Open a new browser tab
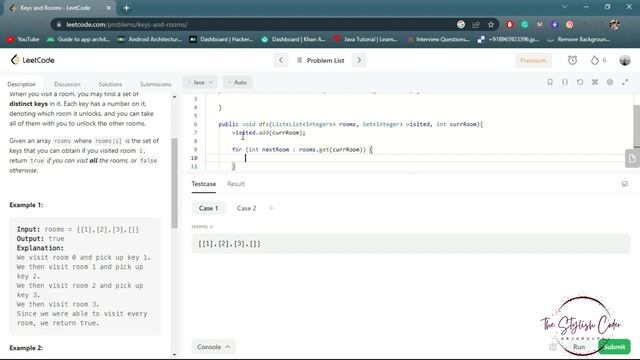Image resolution: width=640 pixels, height=360 pixels. 127,8
